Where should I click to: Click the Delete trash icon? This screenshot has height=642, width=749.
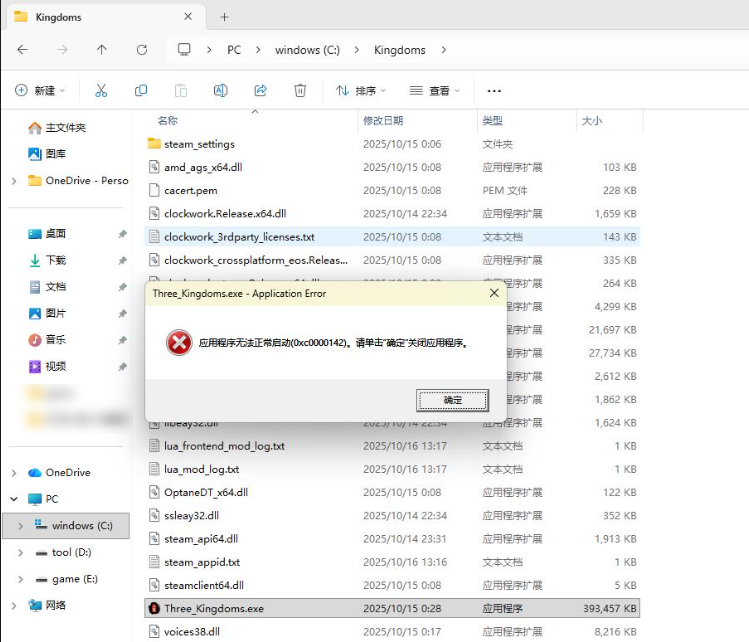click(x=300, y=90)
